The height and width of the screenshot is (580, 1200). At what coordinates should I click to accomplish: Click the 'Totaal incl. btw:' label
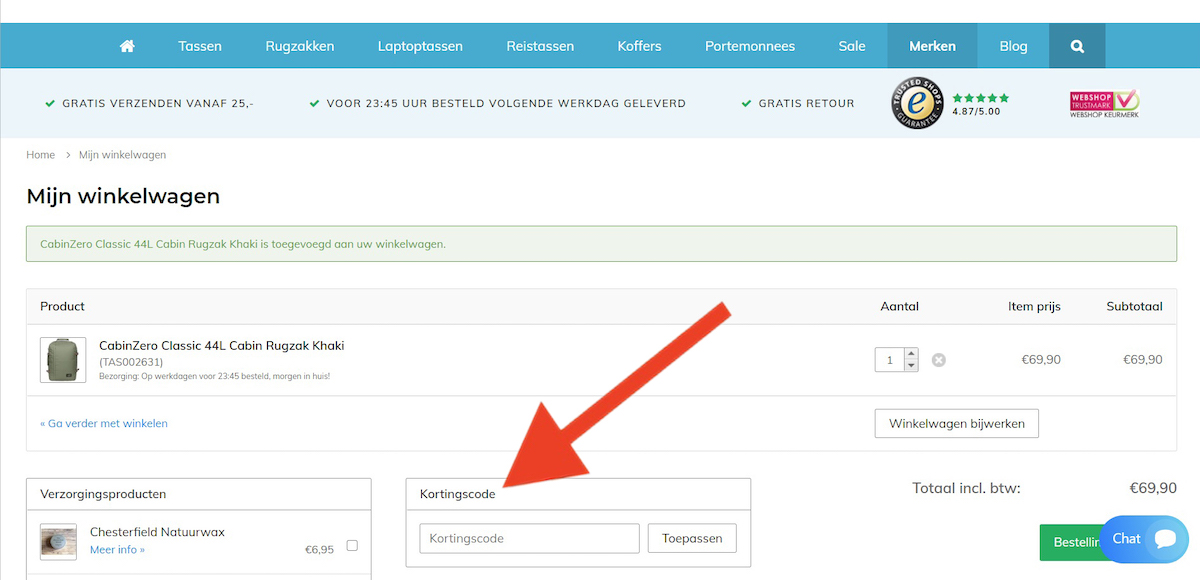(x=966, y=488)
